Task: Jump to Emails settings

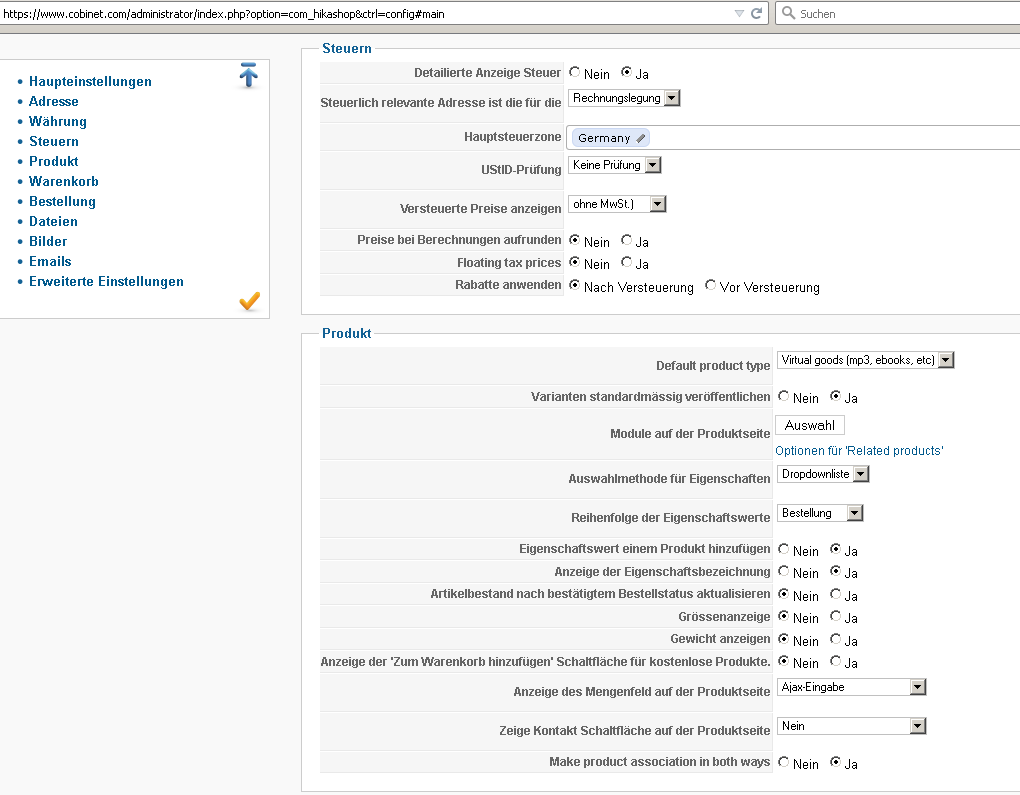Action: click(x=50, y=262)
